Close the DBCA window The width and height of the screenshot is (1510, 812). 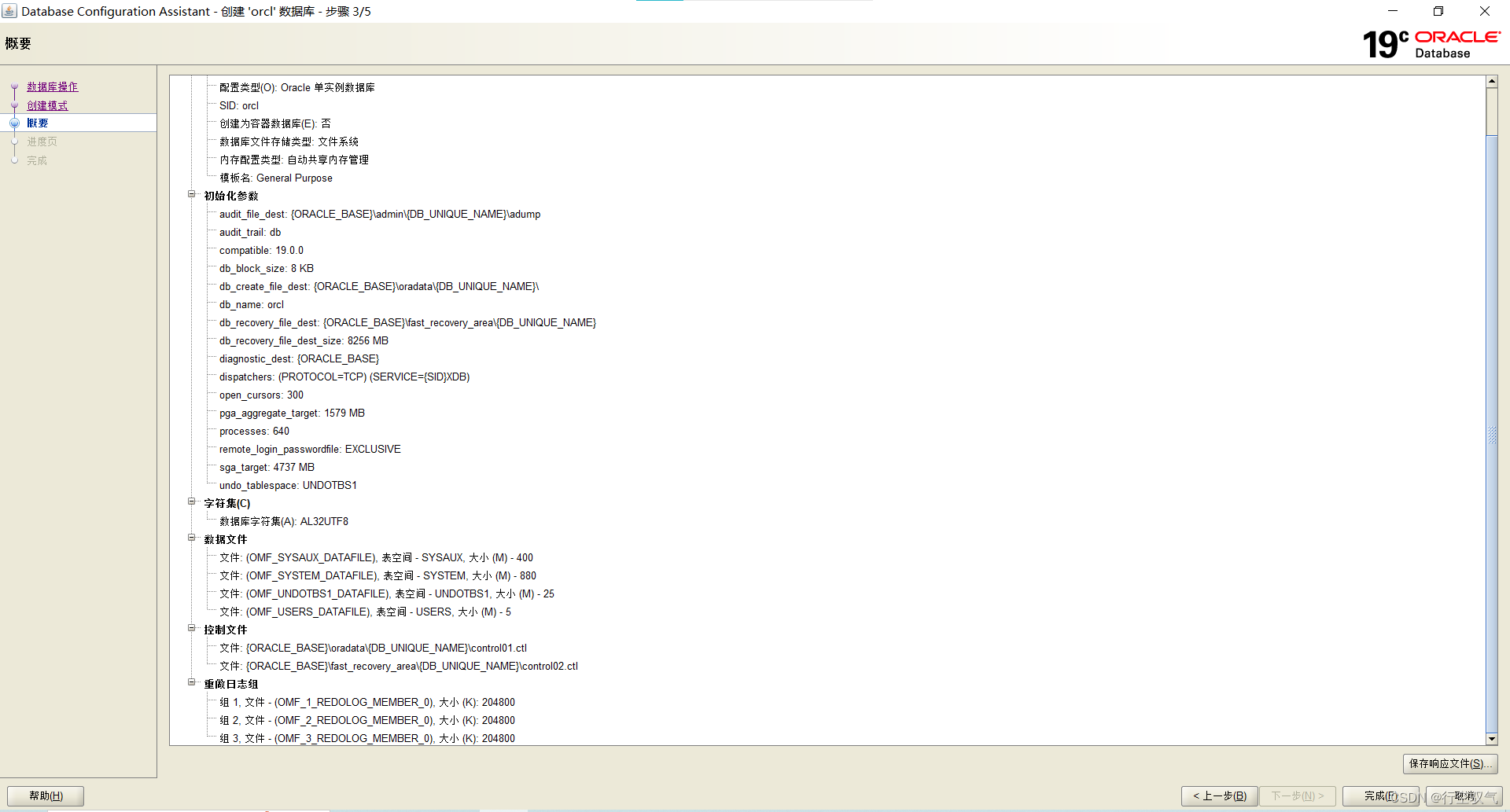pos(1485,11)
